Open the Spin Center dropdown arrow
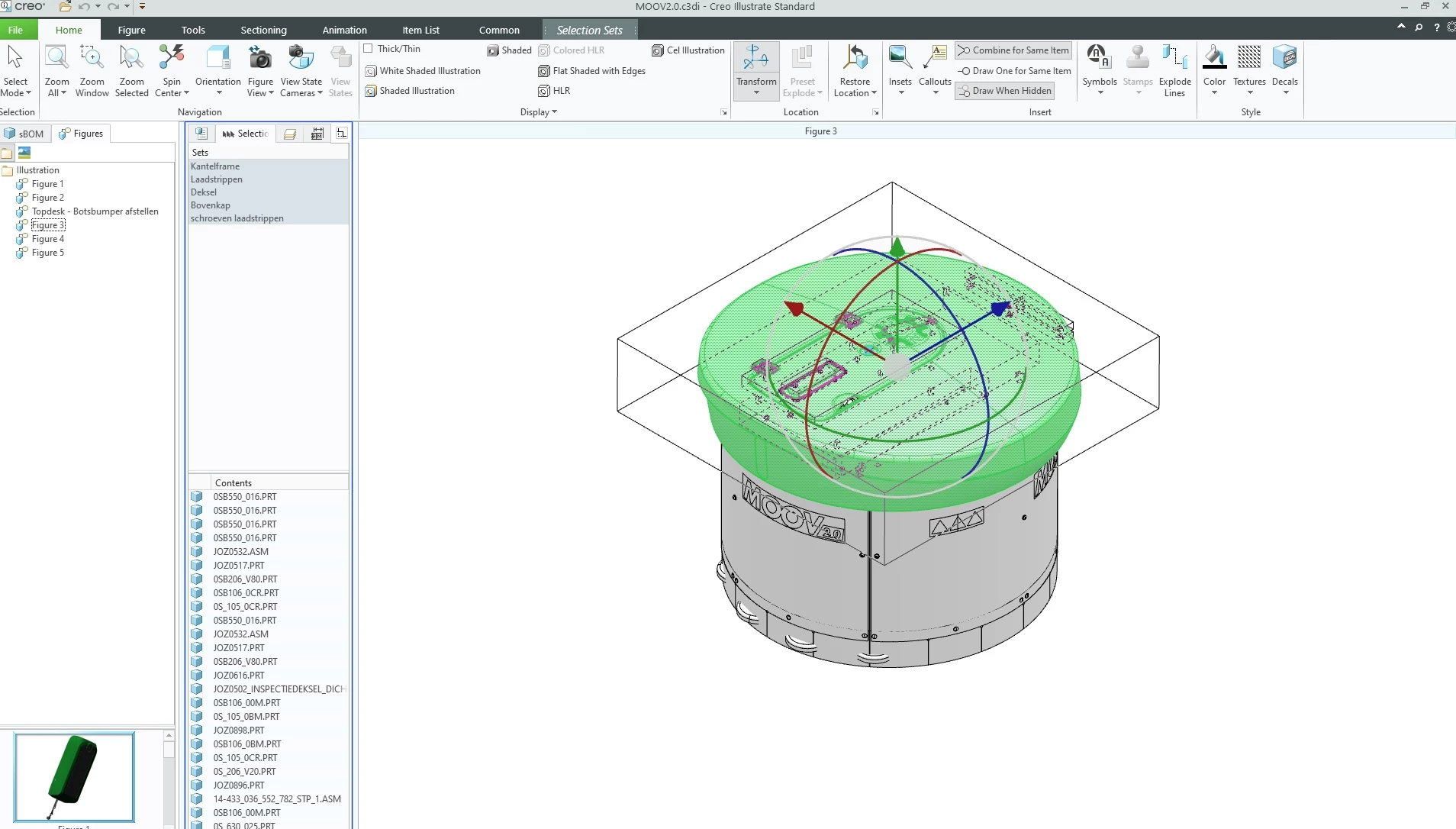This screenshot has width=1456, height=829. click(186, 93)
